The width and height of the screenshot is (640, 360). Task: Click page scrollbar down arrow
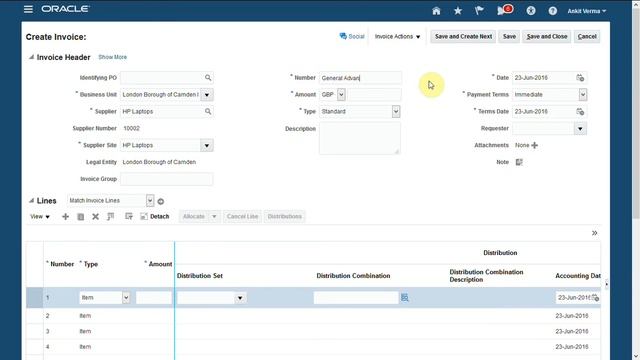point(636,356)
